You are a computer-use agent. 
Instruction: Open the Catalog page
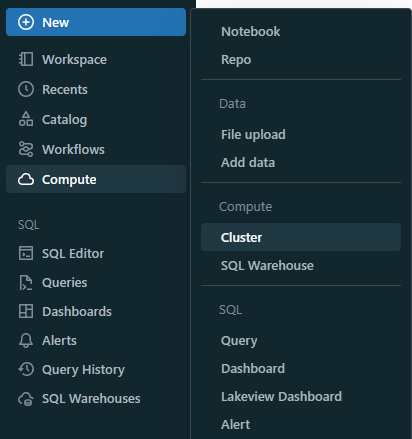pyautogui.click(x=64, y=120)
